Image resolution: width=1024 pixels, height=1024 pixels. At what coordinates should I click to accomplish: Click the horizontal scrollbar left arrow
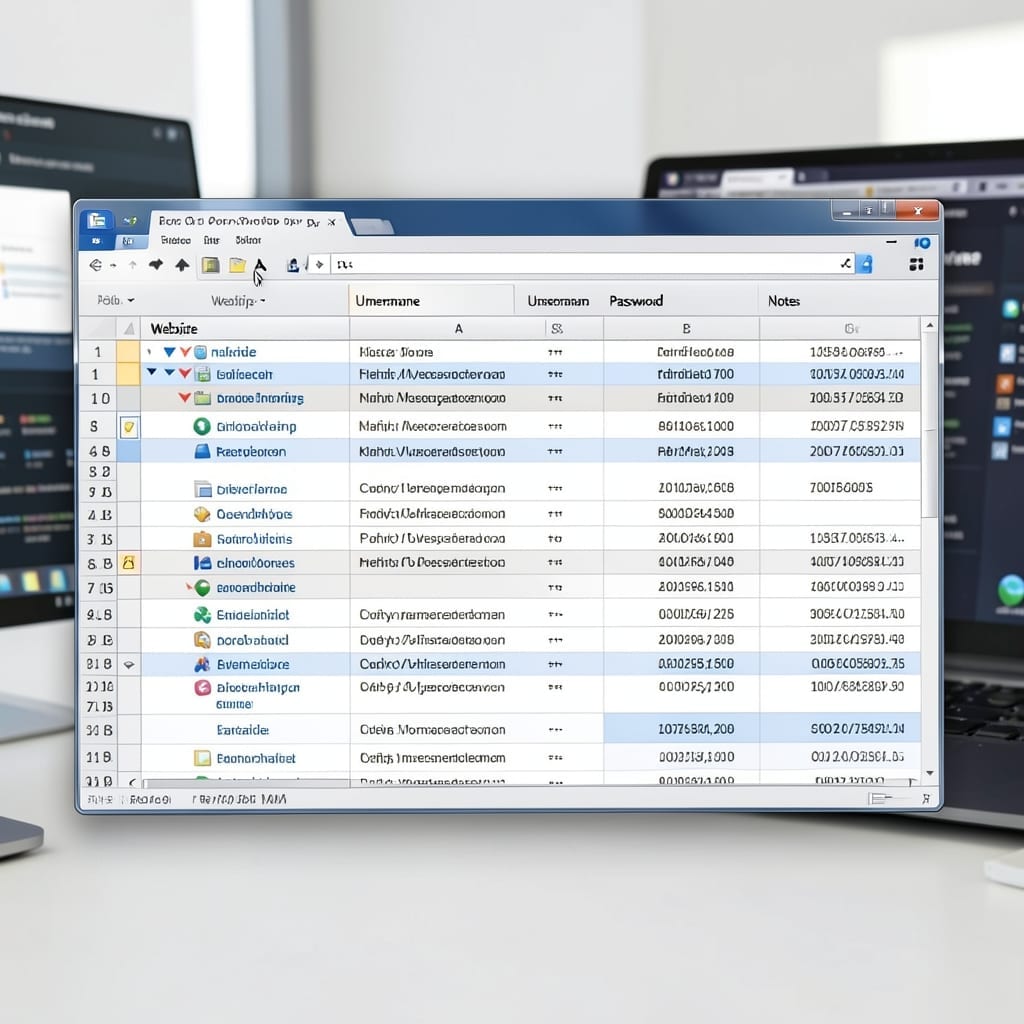click(x=133, y=781)
